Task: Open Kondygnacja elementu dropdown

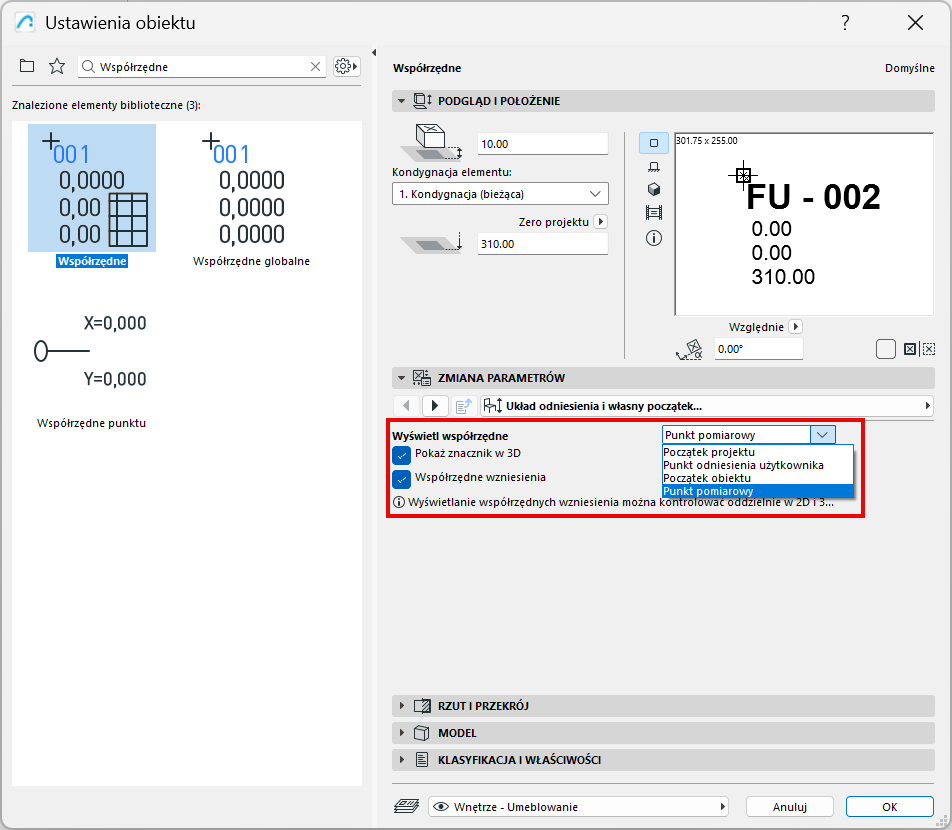Action: pos(500,194)
